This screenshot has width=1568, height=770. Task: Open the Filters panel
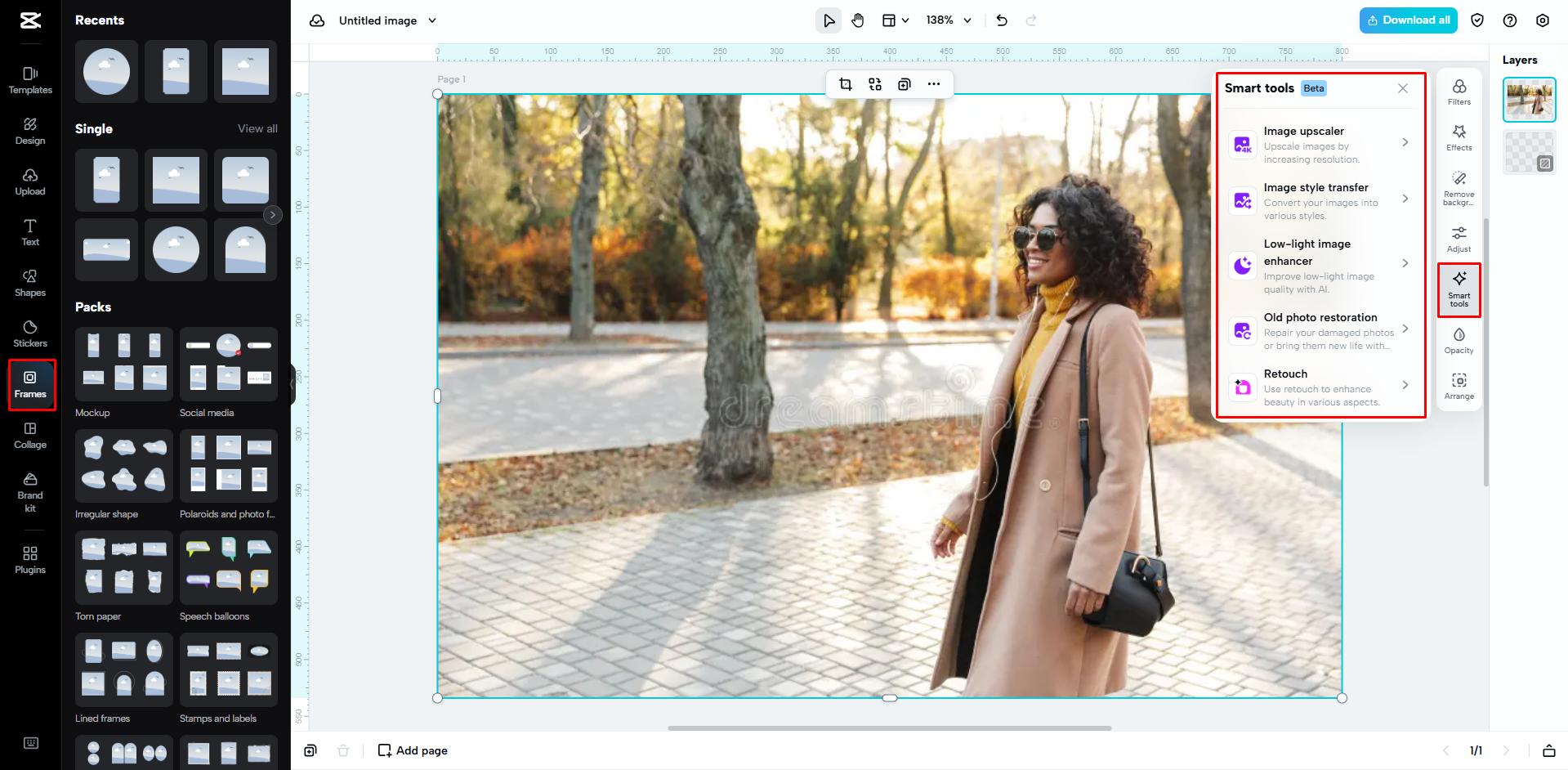click(1459, 92)
